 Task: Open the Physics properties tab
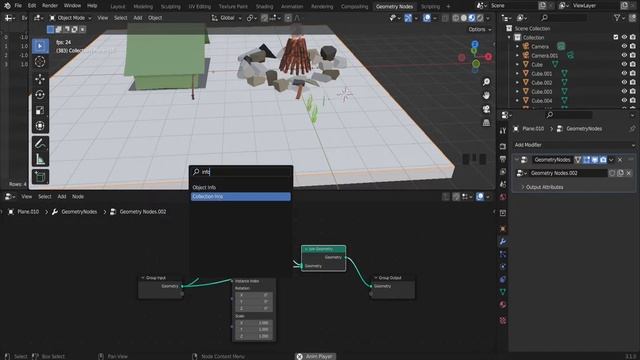point(503,267)
